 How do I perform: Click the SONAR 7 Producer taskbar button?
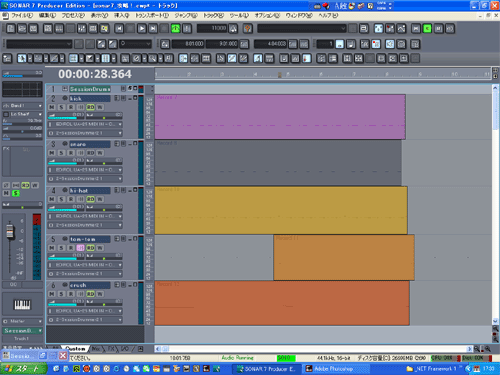[267, 369]
